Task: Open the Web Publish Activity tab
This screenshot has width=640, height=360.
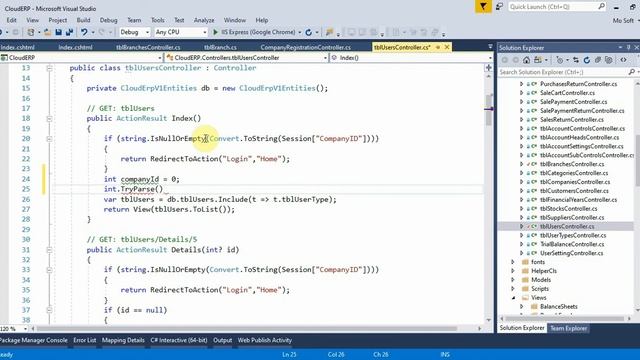Action: (x=264, y=340)
